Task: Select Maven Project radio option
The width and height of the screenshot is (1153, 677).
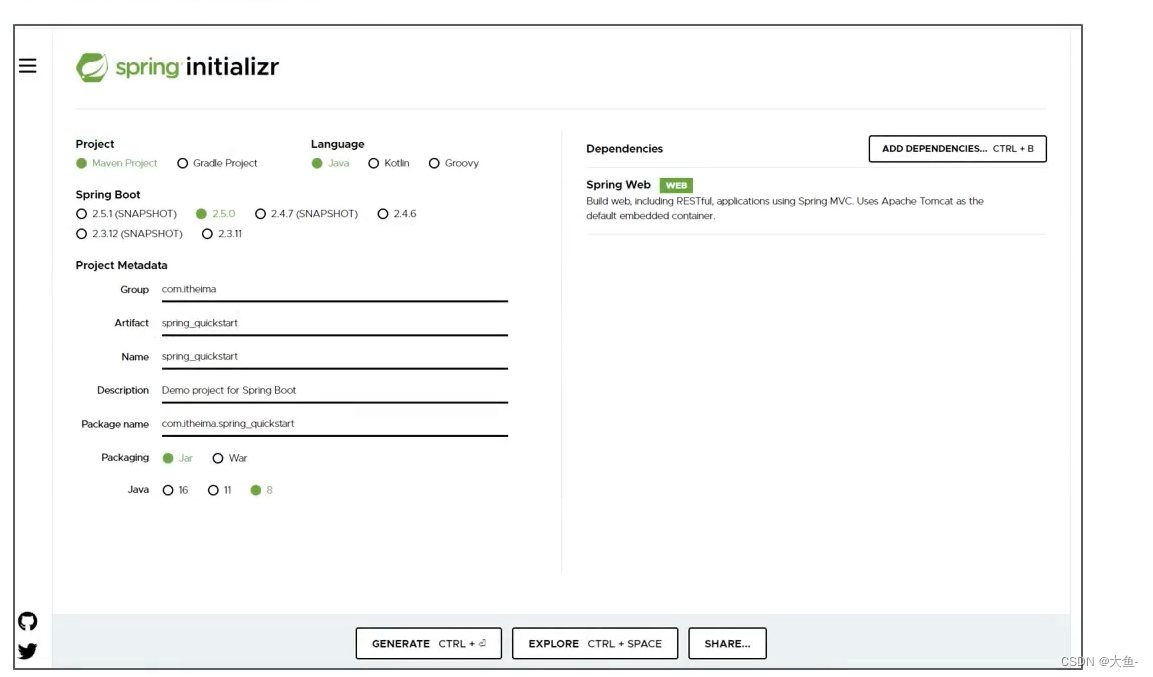Action: tap(116, 163)
